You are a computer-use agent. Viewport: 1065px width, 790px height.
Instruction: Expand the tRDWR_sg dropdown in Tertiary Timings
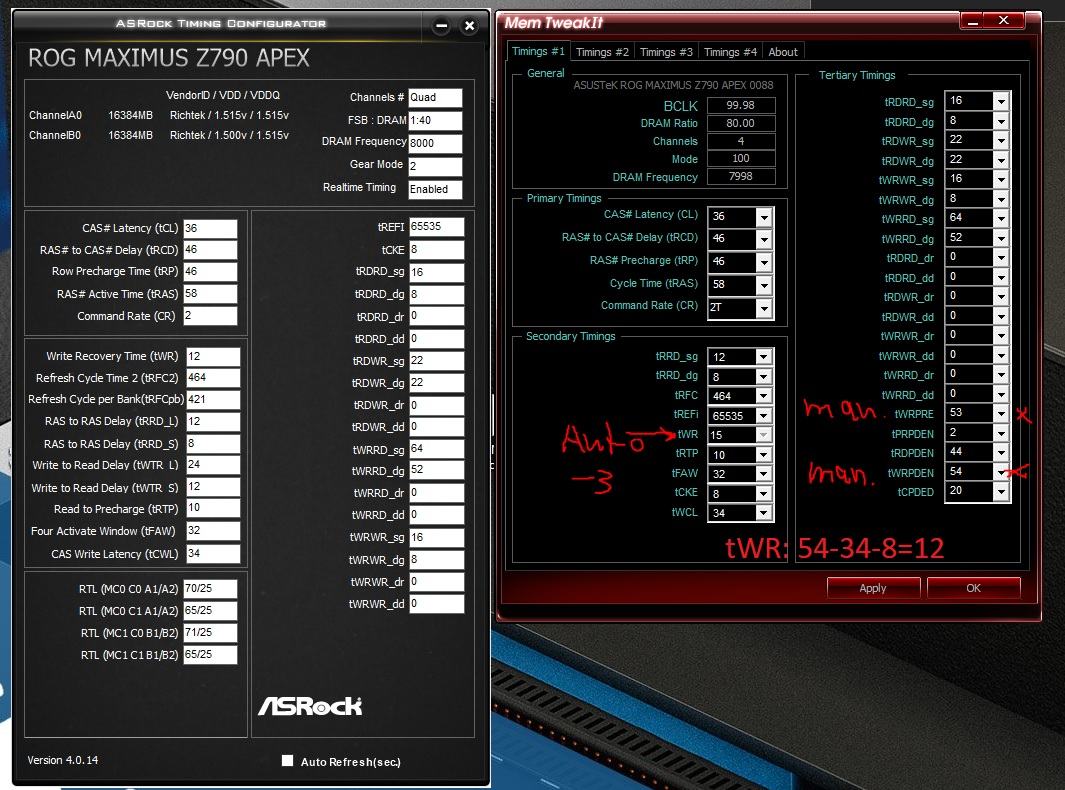point(1001,140)
